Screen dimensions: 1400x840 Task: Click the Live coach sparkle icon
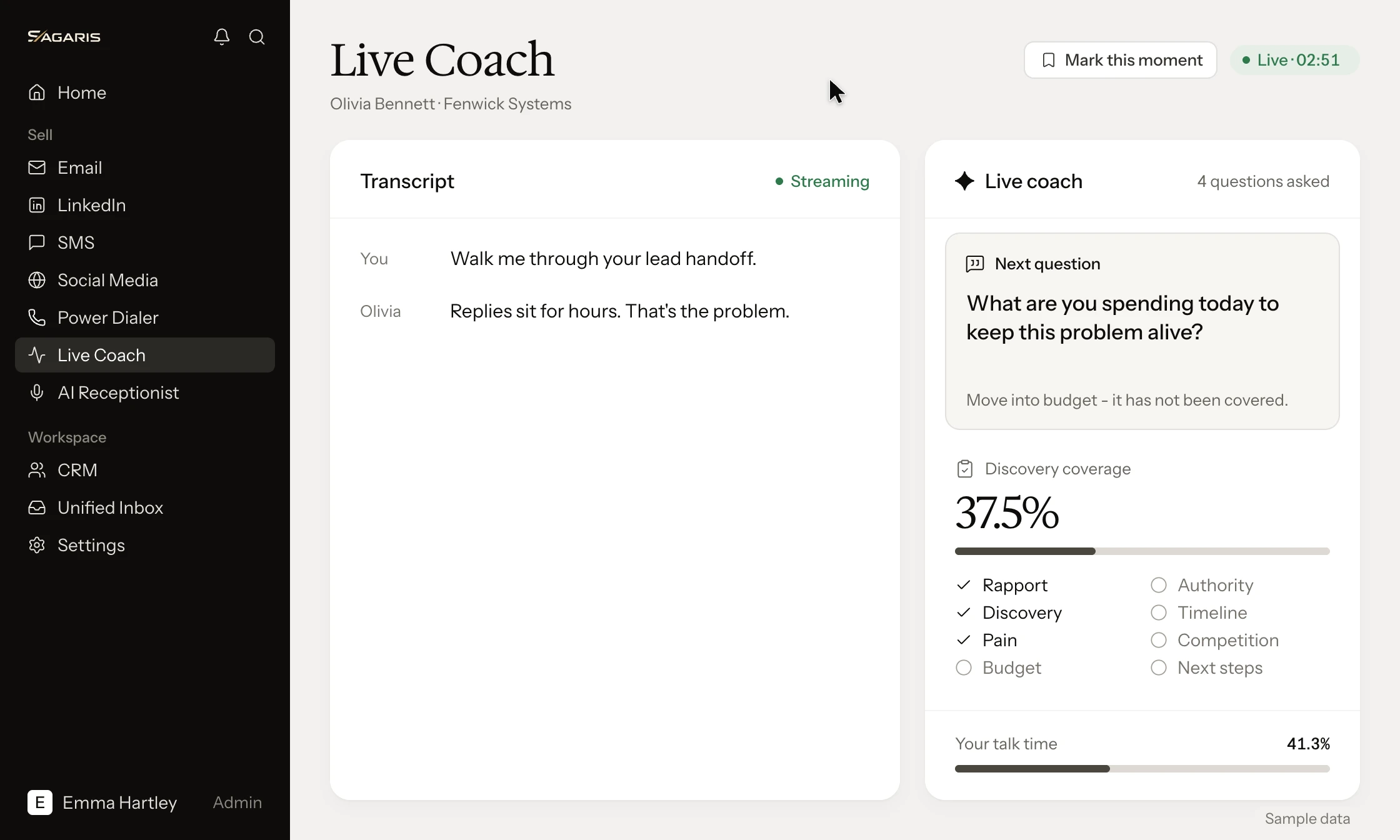[964, 181]
